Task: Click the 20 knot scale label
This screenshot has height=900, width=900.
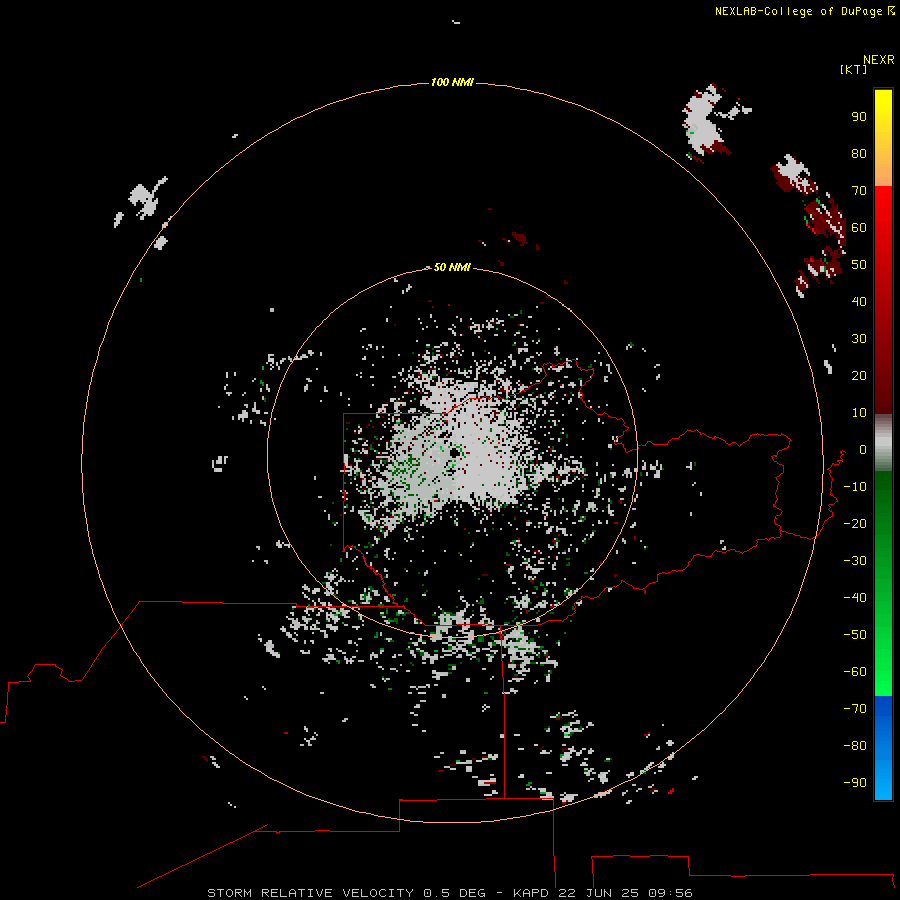Action: click(x=859, y=375)
